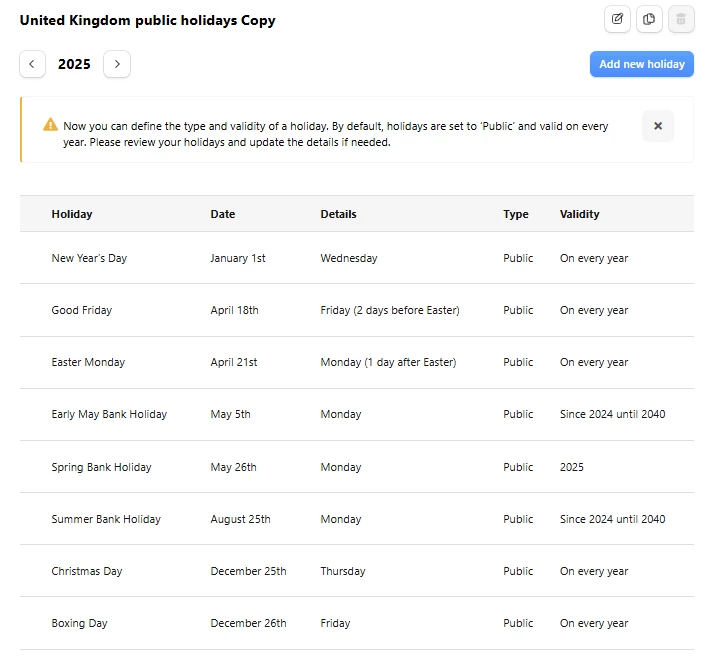Click the May 26th date cell
715x665 pixels.
click(x=233, y=467)
